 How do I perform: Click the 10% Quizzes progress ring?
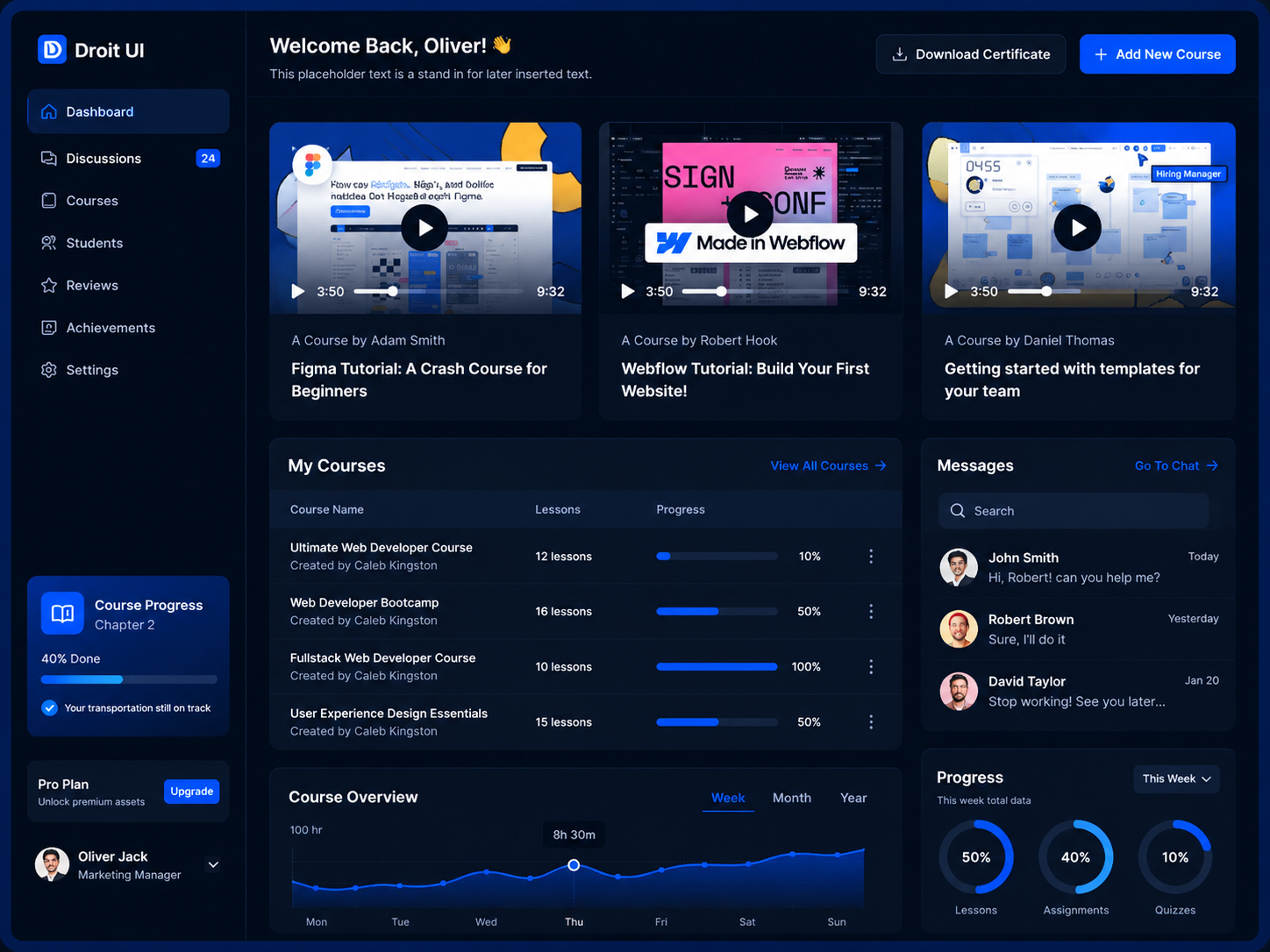coord(1175,857)
